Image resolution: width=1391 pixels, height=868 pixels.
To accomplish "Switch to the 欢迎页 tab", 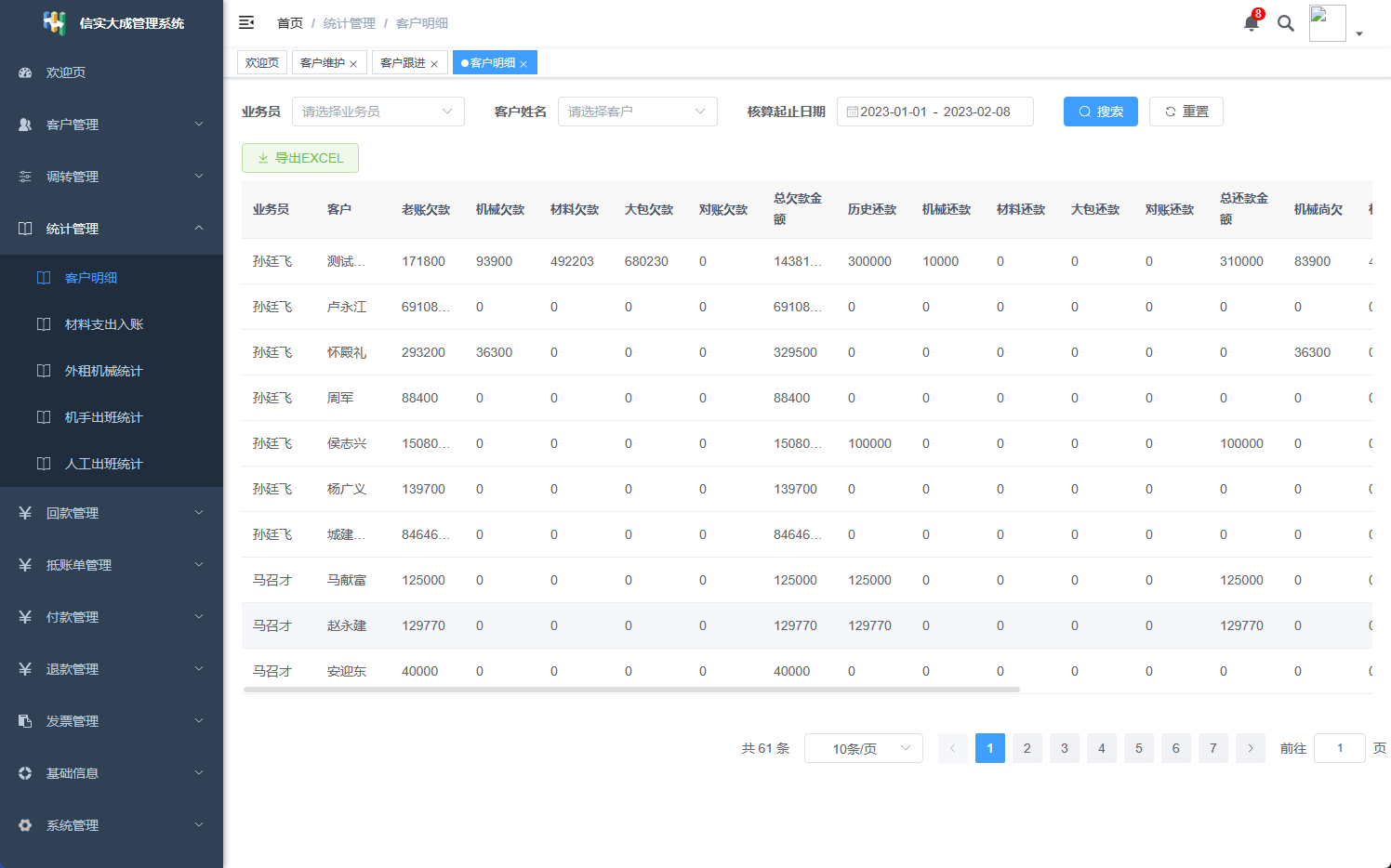I will [262, 63].
